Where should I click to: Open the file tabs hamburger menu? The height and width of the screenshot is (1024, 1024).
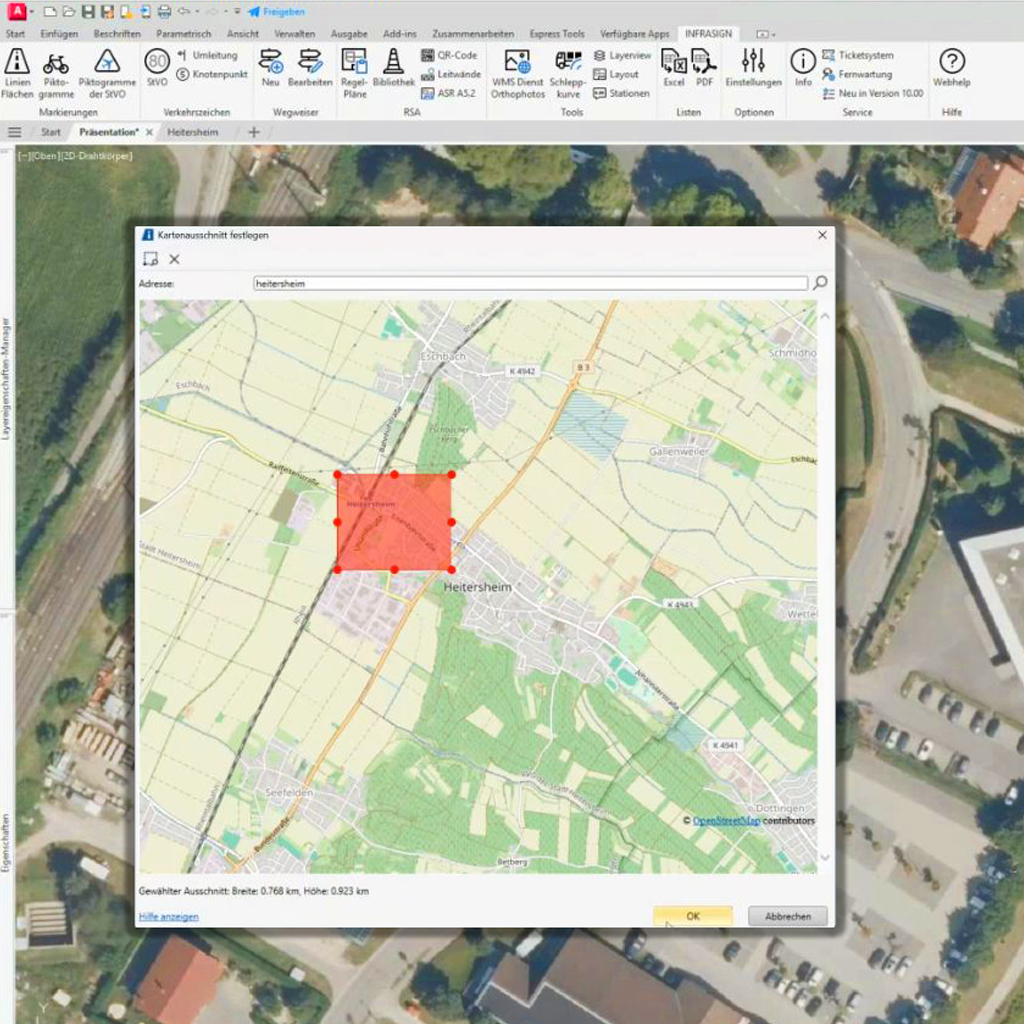(14, 132)
